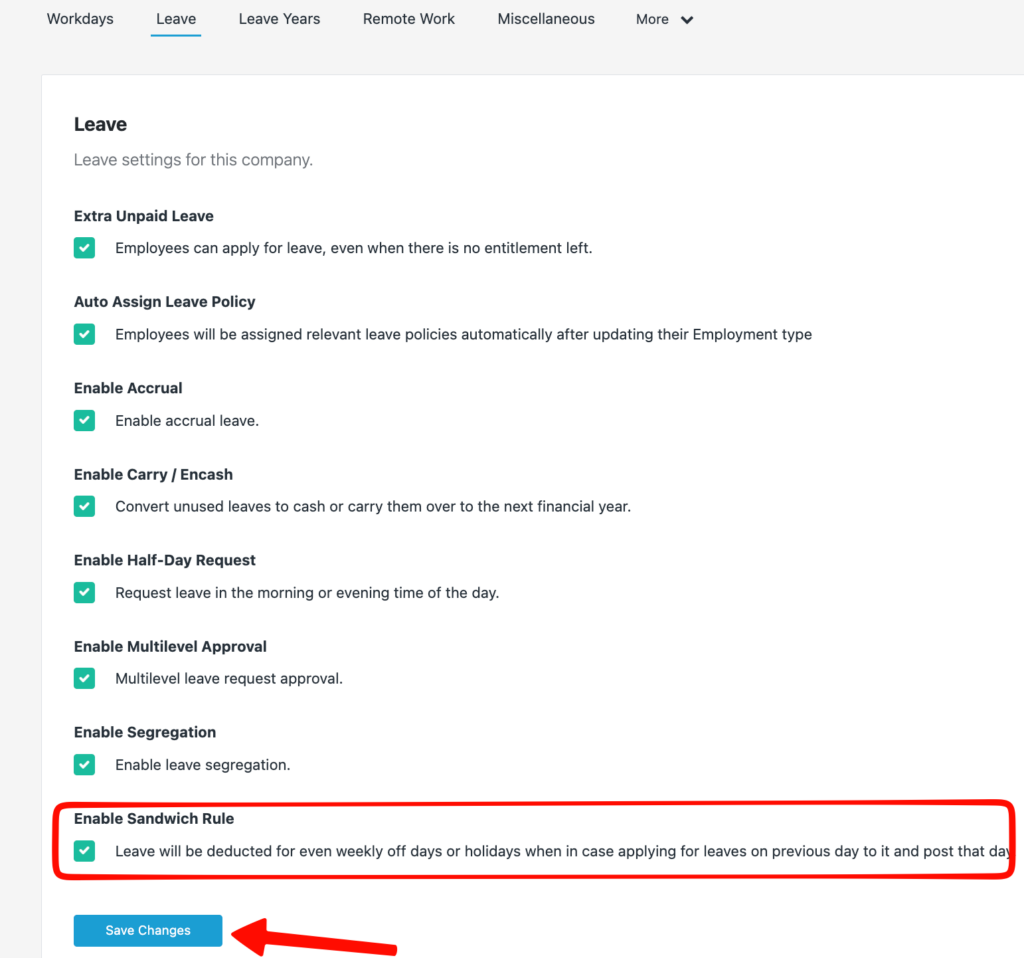Image resolution: width=1024 pixels, height=958 pixels.
Task: Toggle the Enable Multilevel Approval checkbox
Action: point(85,678)
